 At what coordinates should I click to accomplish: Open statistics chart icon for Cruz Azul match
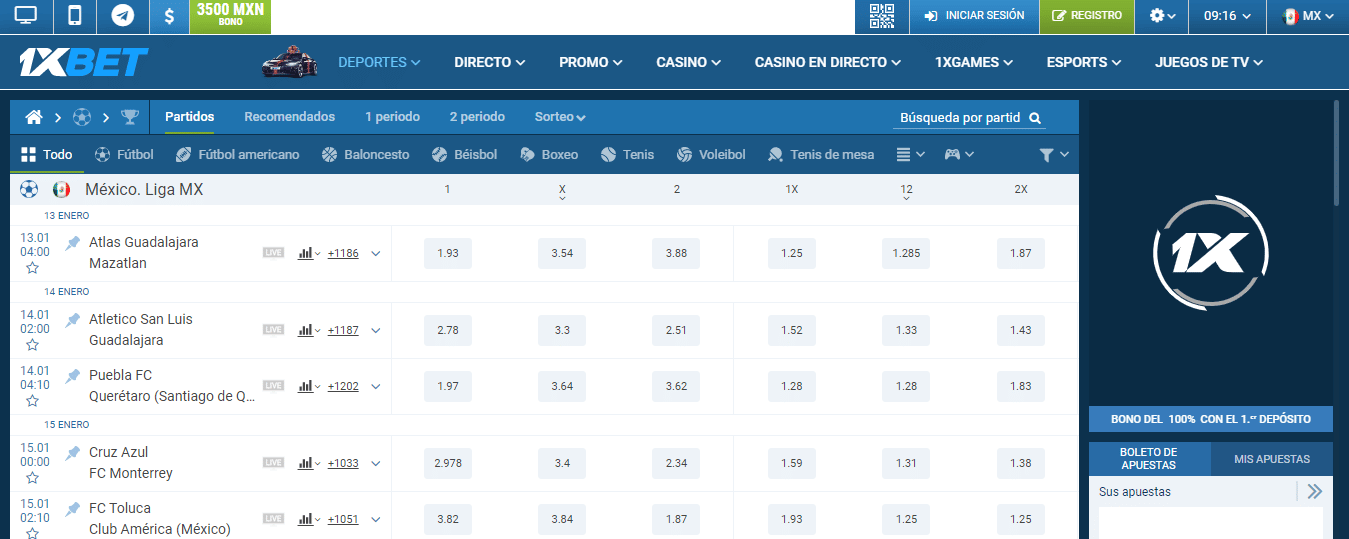pos(306,463)
